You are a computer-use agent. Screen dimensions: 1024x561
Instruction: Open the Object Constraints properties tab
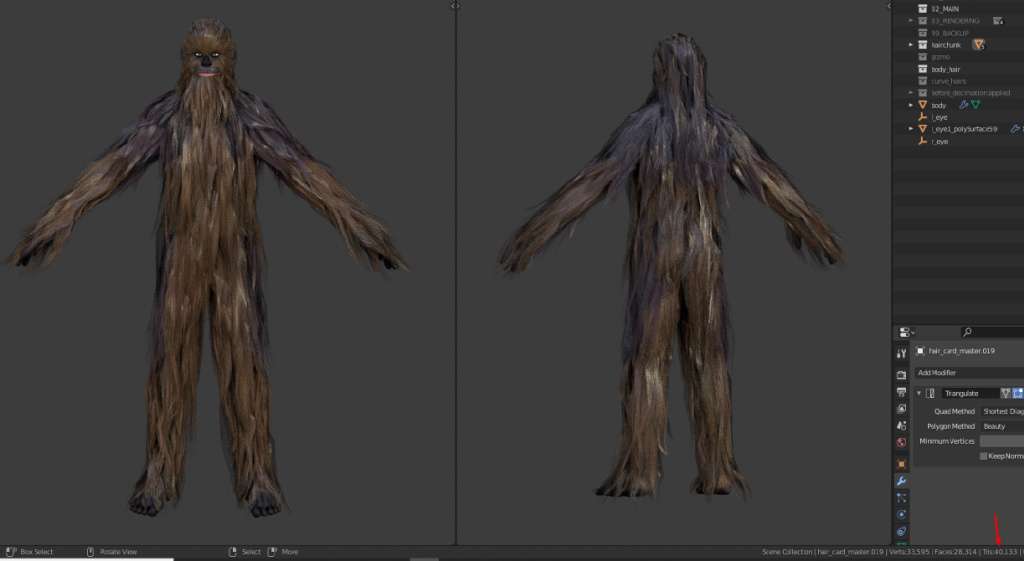tap(901, 531)
